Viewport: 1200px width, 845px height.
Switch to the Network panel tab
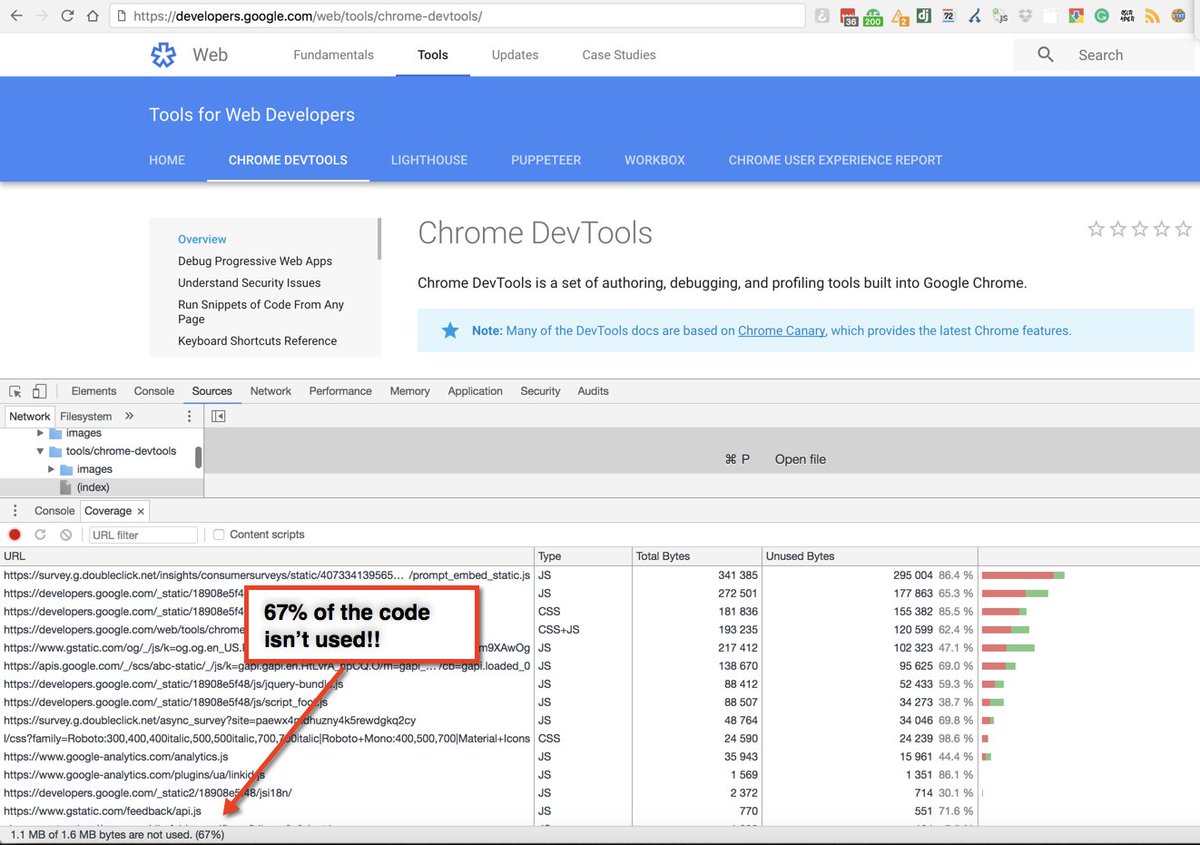coord(271,391)
